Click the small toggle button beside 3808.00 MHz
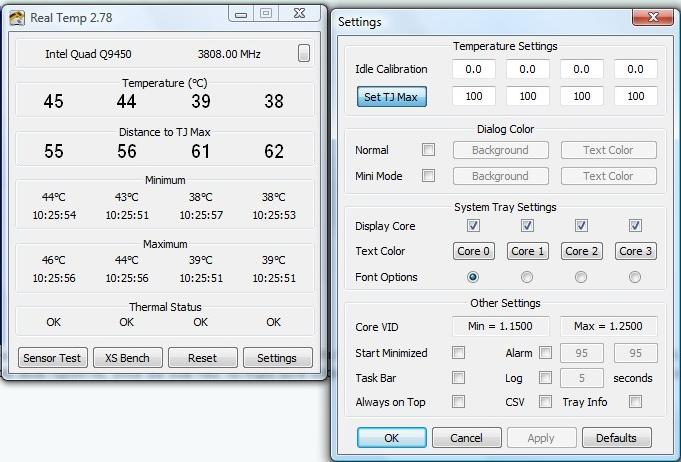The image size is (681, 462). tap(304, 53)
